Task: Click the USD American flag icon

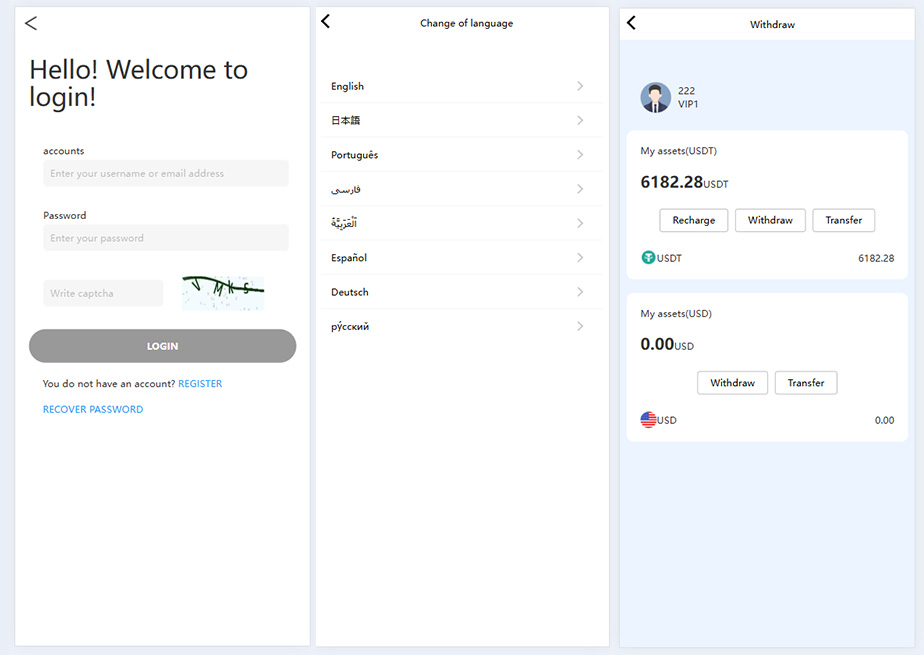Action: click(648, 420)
